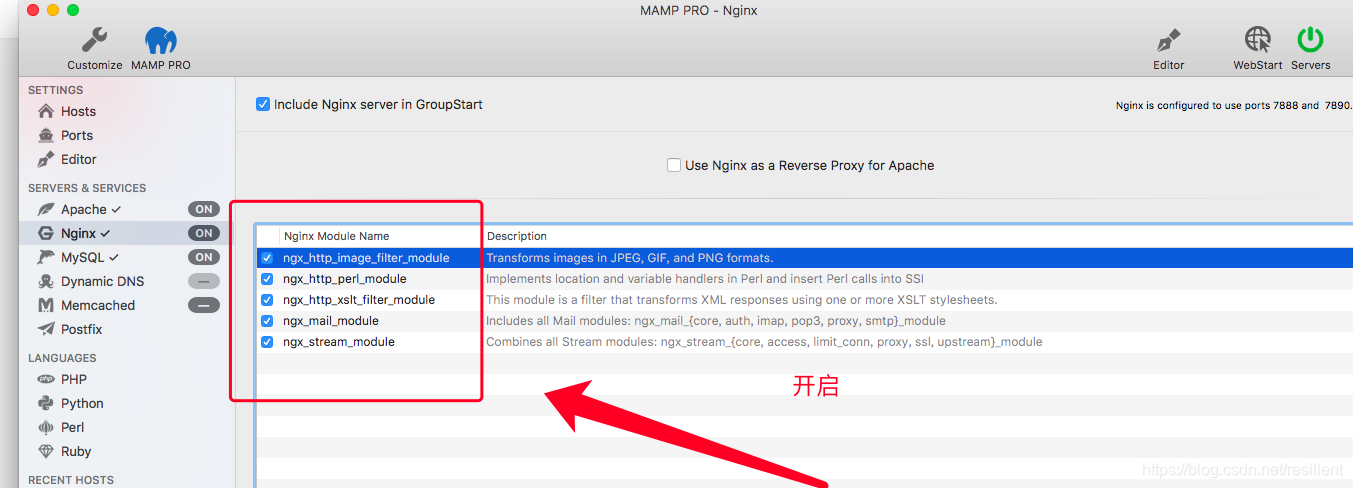Click the Apache feather icon

click(x=46, y=209)
